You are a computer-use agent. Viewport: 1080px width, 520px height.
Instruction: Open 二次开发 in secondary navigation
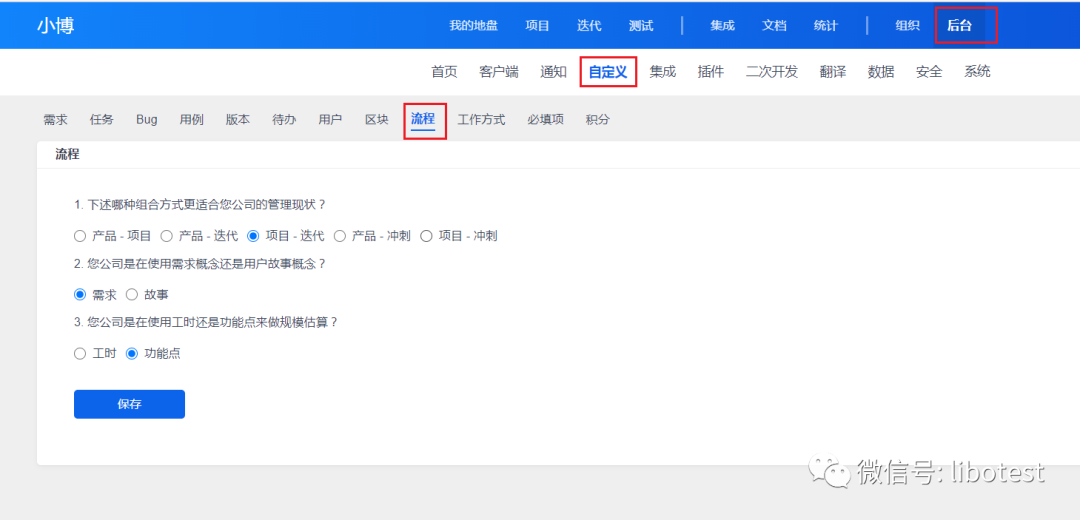(771, 72)
